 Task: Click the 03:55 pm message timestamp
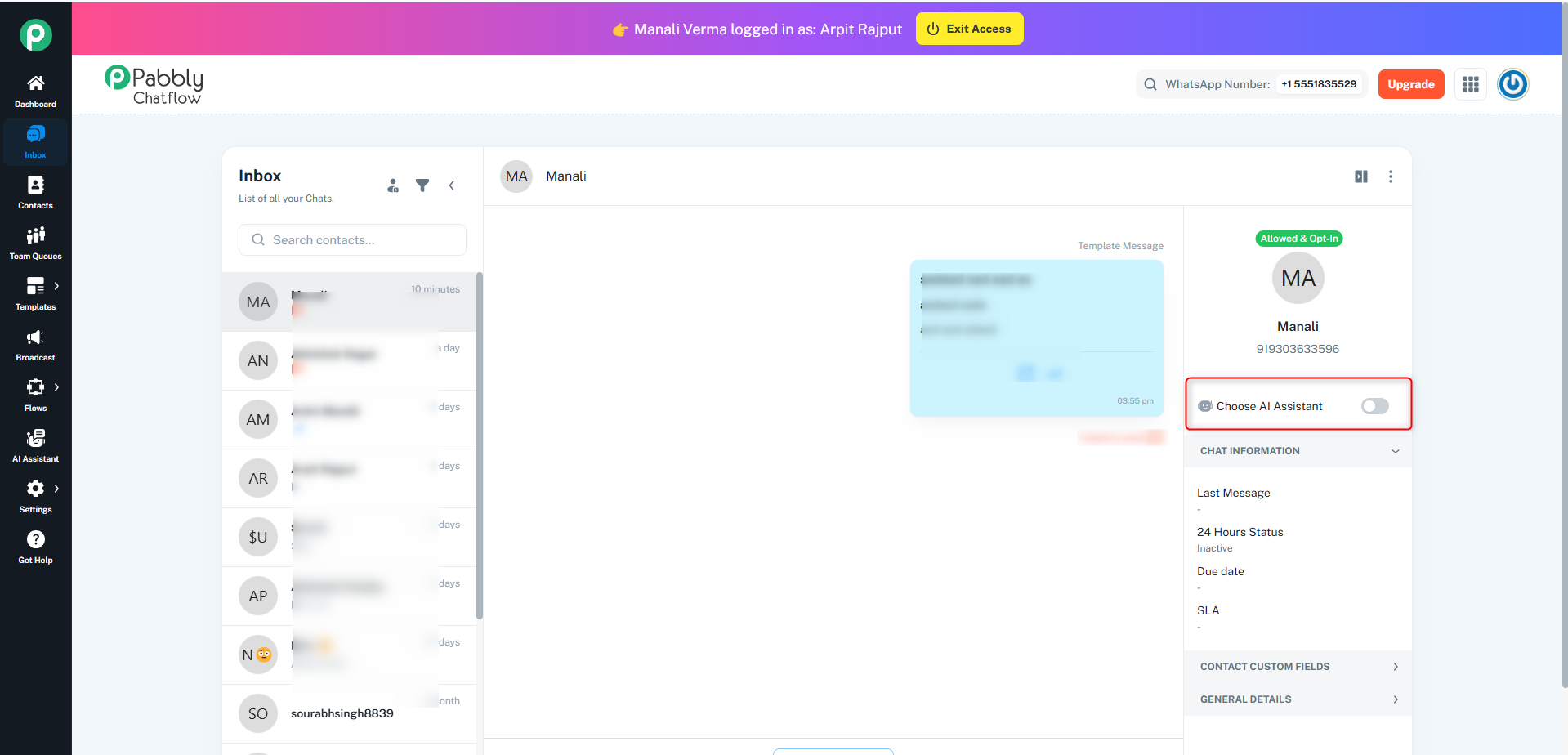point(1135,401)
